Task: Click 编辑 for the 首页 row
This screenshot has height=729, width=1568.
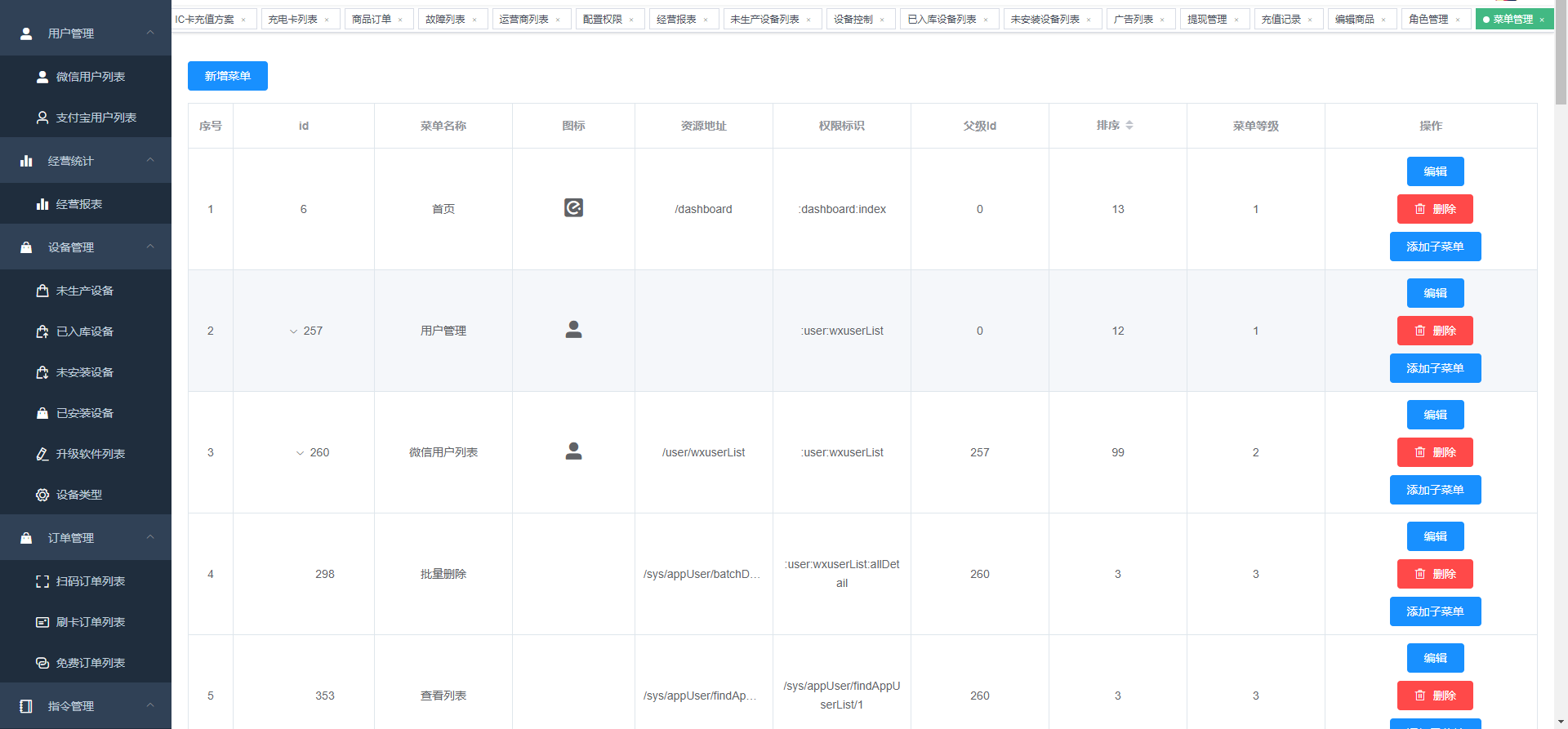Action: (1435, 171)
